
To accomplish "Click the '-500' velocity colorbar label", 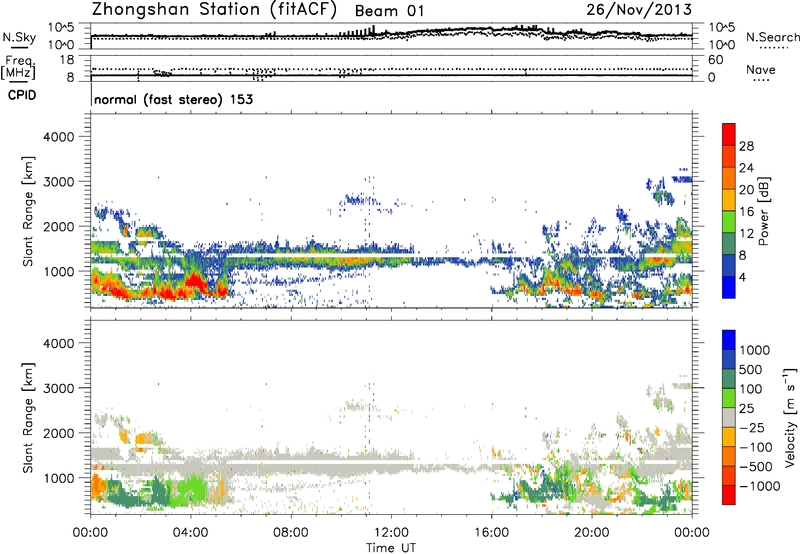I will click(x=756, y=467).
